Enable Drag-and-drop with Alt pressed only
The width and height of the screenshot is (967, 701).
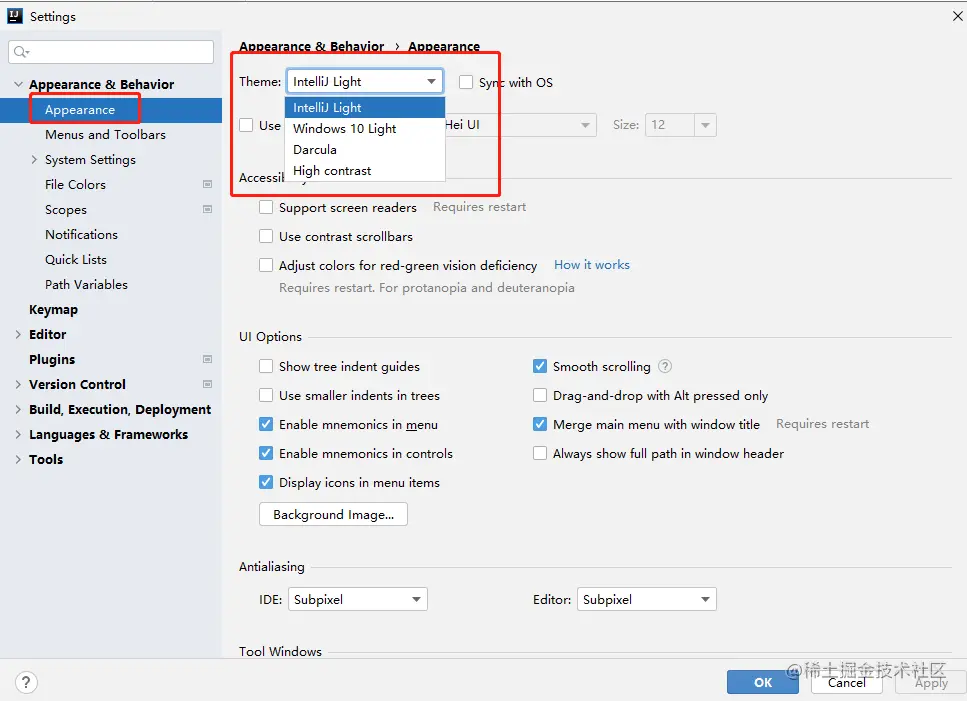tap(540, 395)
